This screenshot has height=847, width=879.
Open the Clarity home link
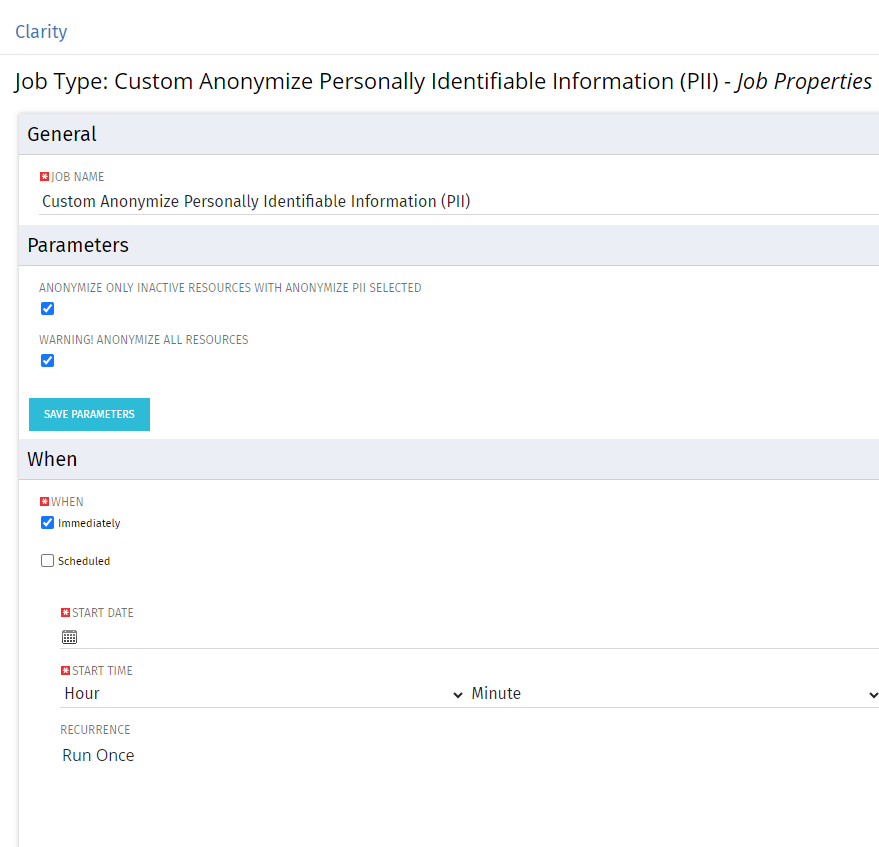tap(41, 31)
